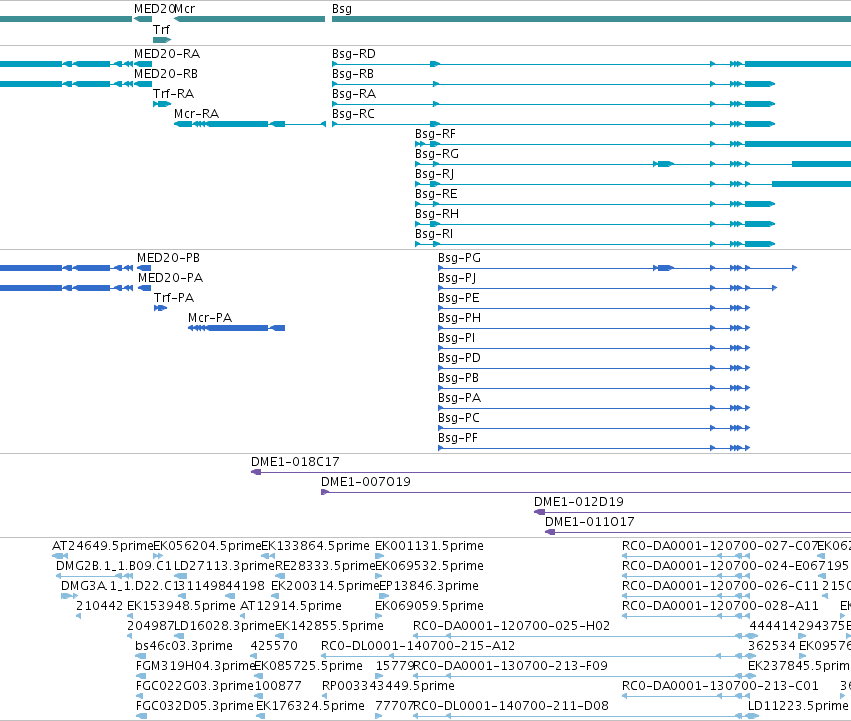Click the DME1-018C17 clone label
Viewport: 851px width, 721px height.
[x=295, y=462]
